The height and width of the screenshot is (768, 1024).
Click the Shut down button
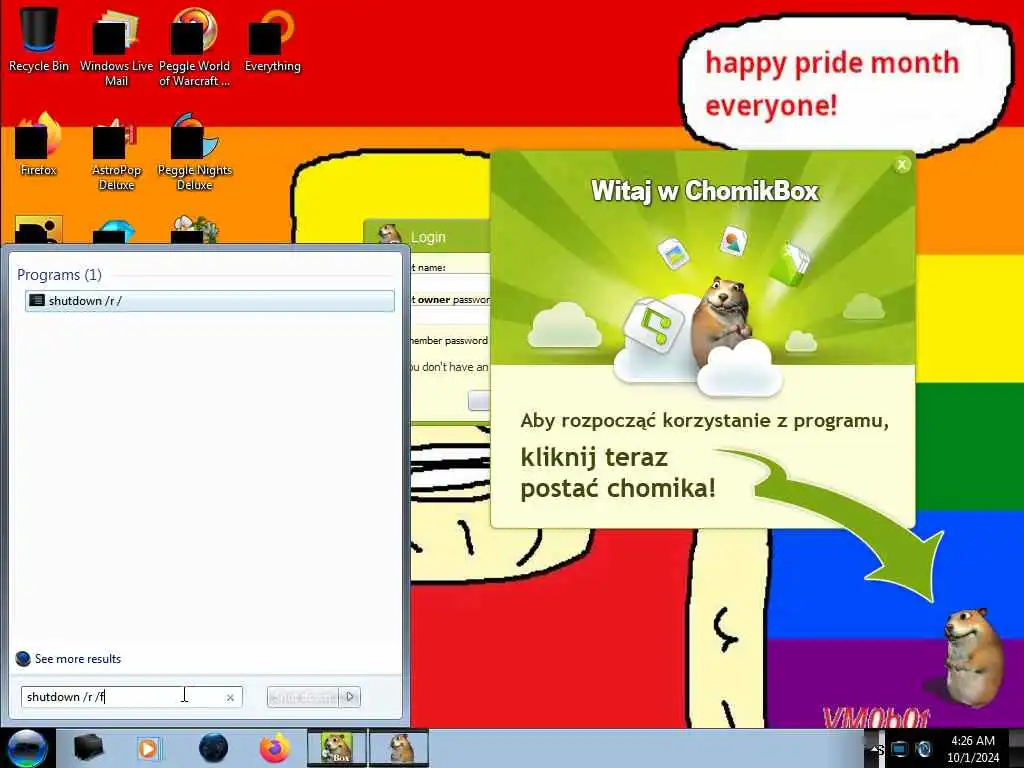(x=303, y=697)
